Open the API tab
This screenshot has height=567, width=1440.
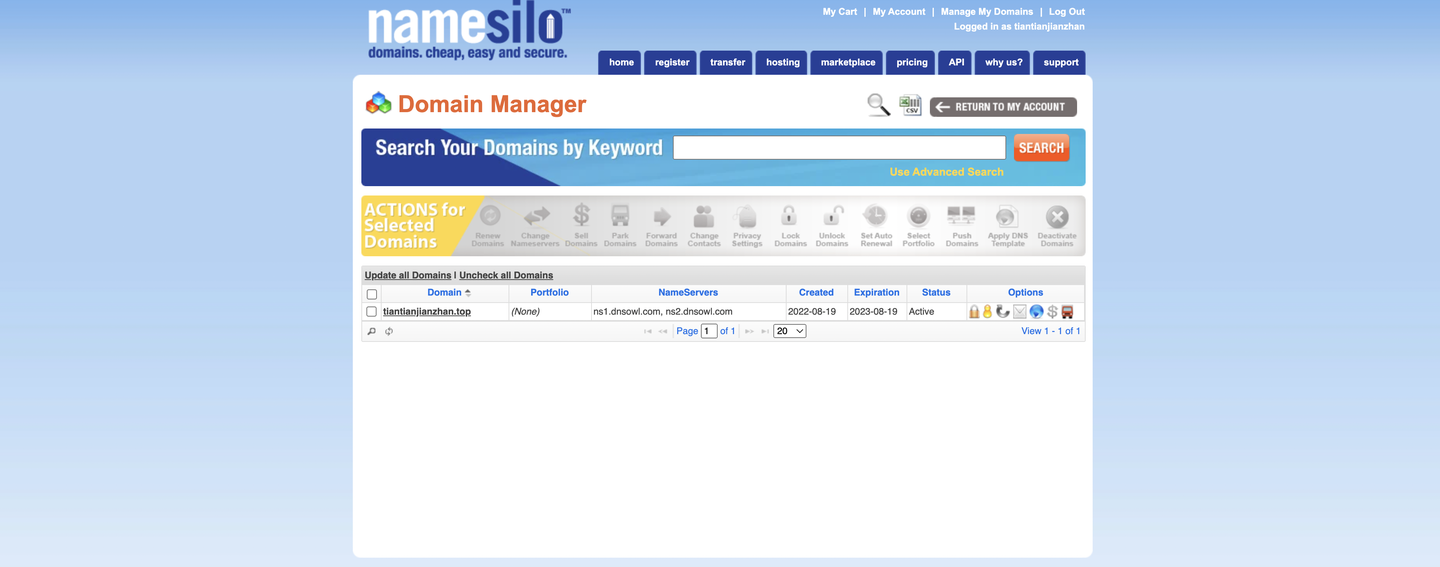point(956,63)
